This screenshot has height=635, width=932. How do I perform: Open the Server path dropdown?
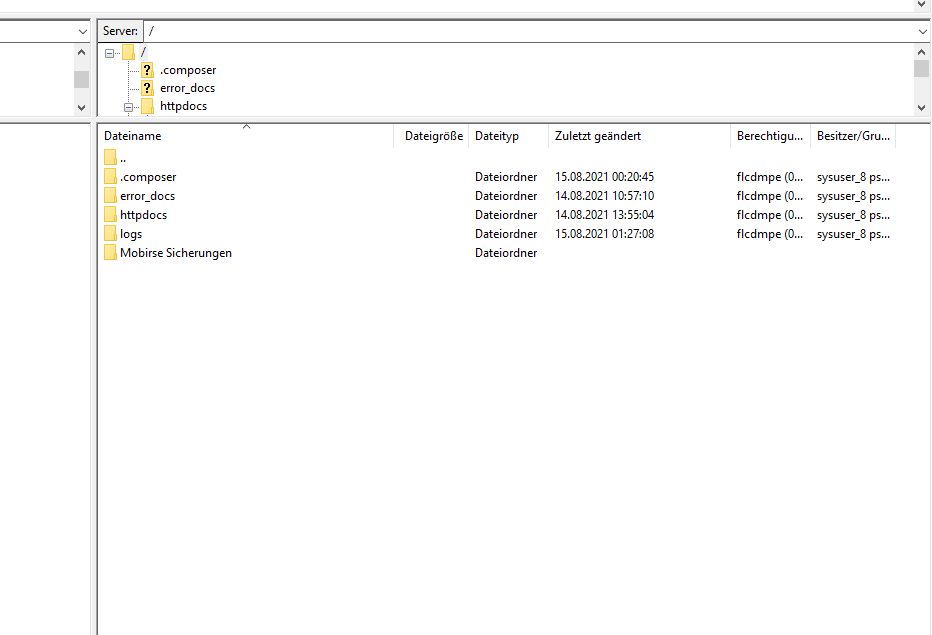[x=922, y=32]
